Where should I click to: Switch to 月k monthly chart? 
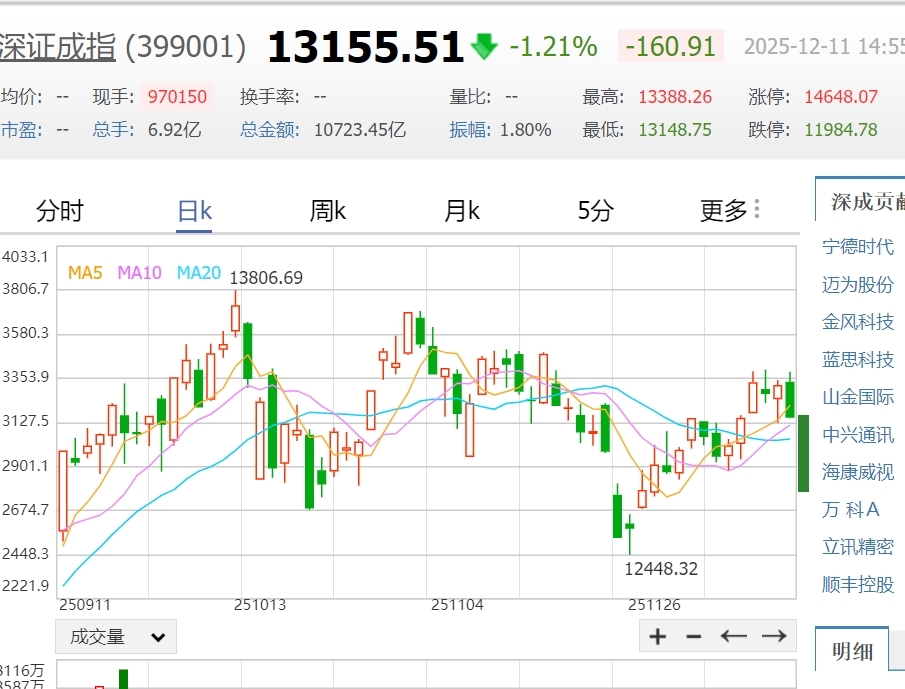tap(461, 211)
